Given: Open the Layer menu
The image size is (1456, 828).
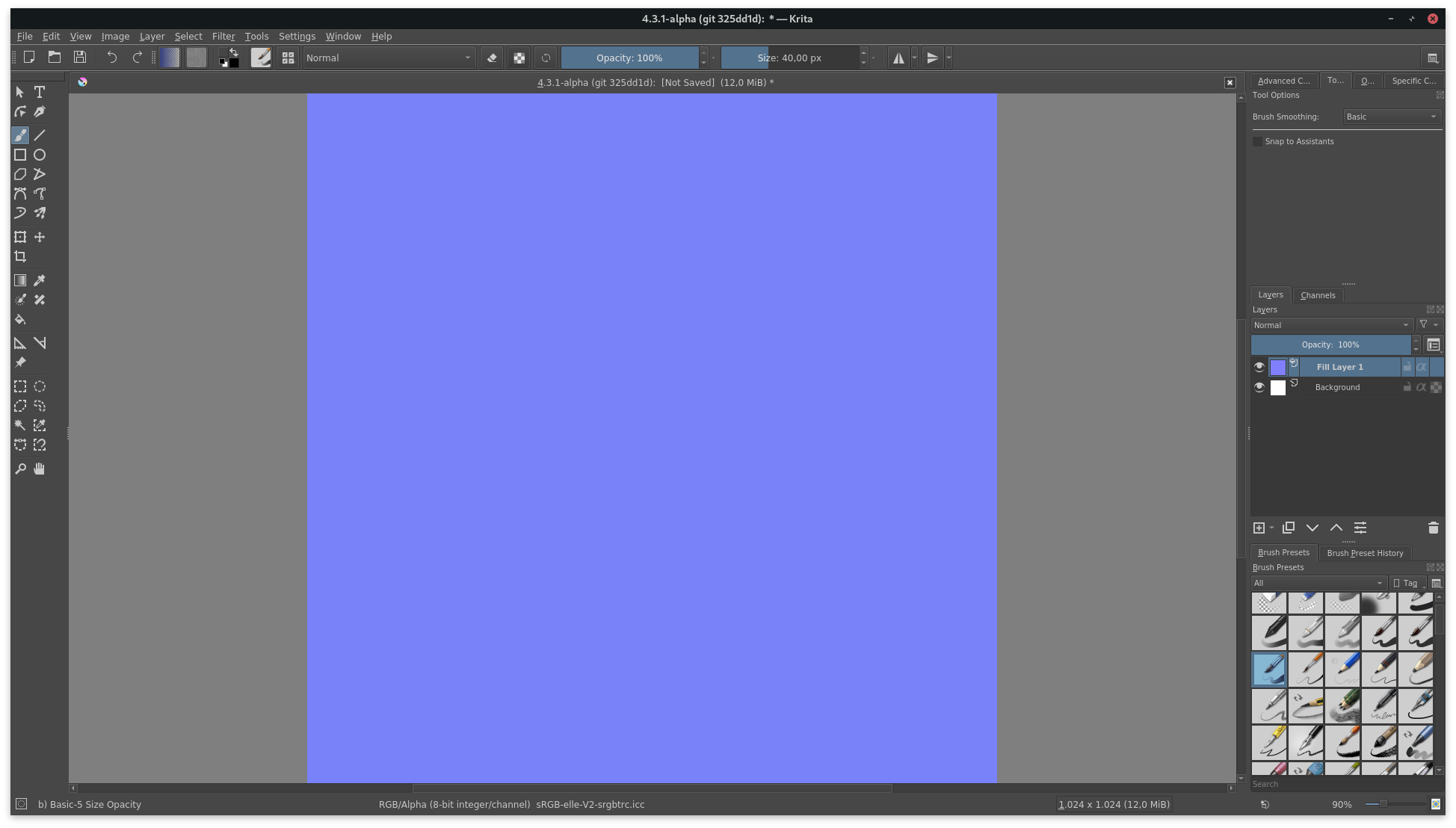Looking at the screenshot, I should [x=152, y=36].
